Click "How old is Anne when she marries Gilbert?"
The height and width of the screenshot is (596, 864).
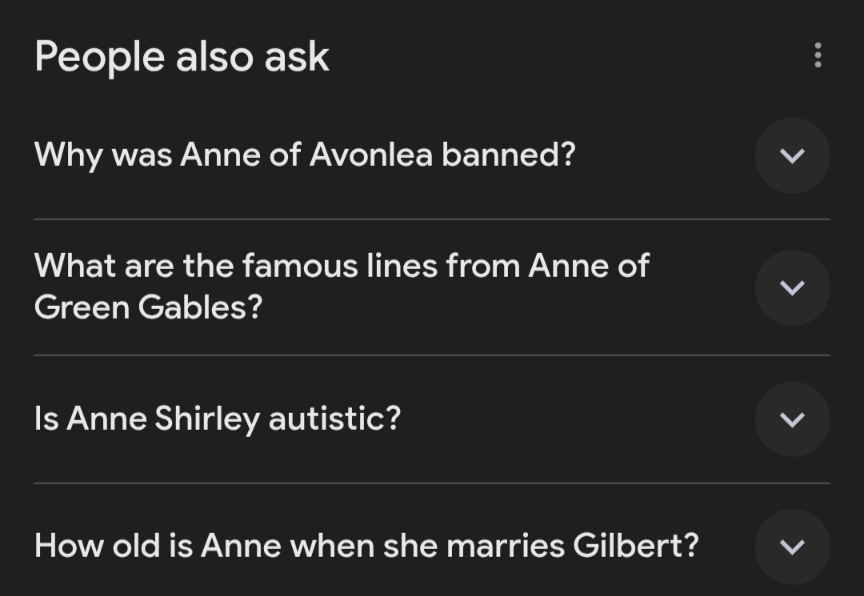pos(366,546)
